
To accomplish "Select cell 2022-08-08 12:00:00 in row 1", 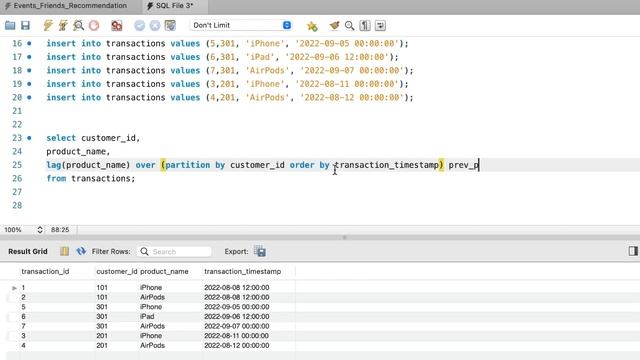I will (x=237, y=287).
